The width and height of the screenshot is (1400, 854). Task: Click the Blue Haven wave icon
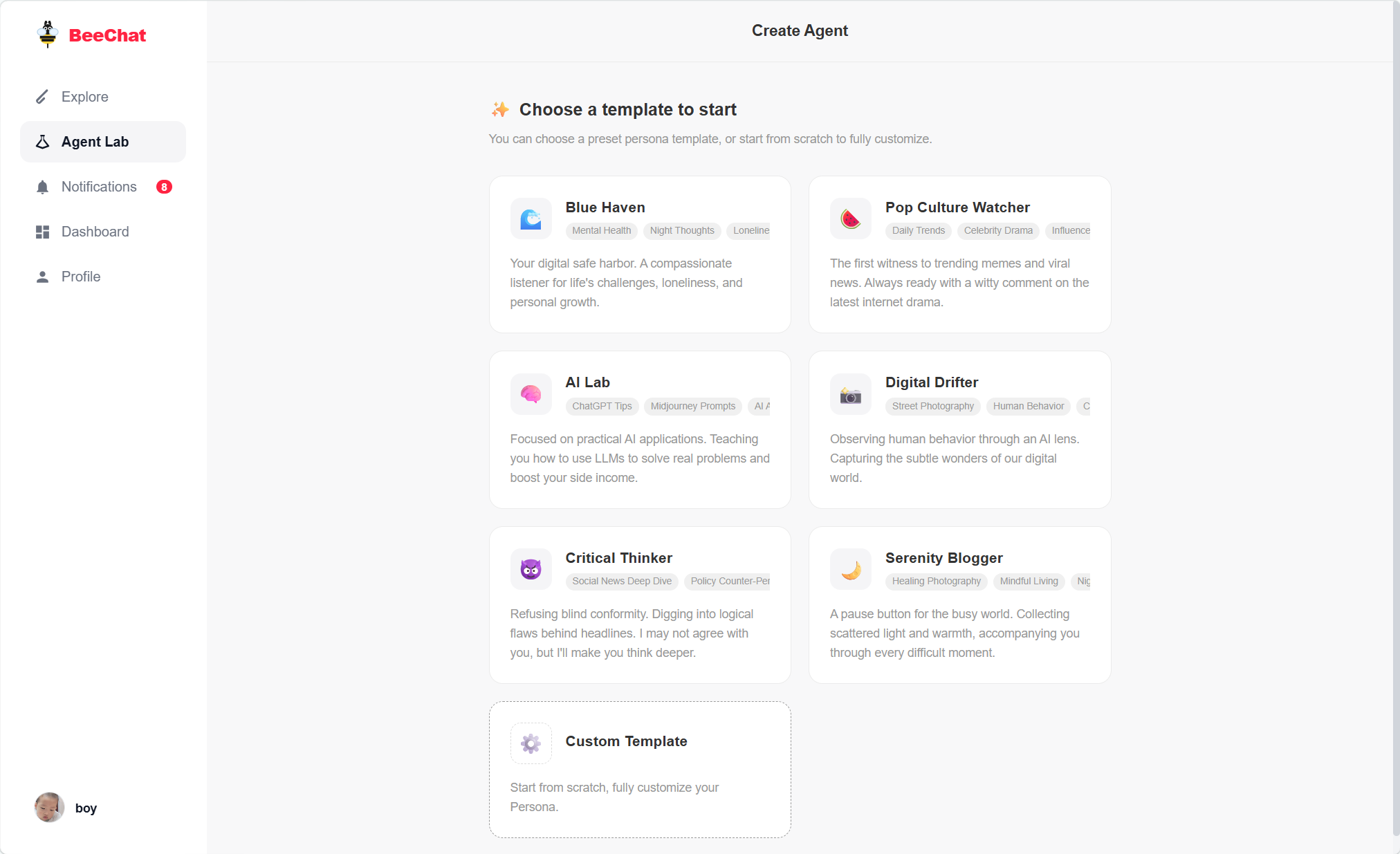tap(531, 219)
